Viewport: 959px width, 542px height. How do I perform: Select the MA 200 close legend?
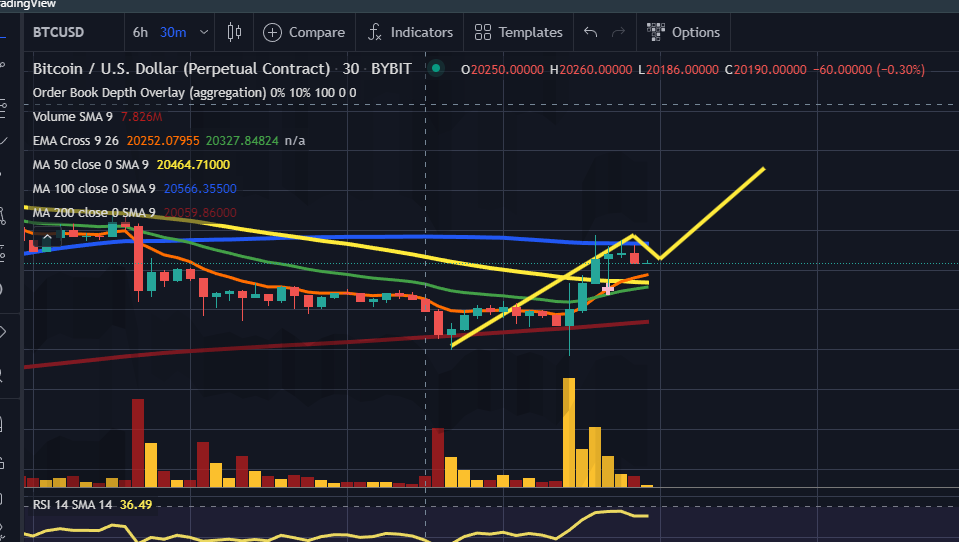94,212
